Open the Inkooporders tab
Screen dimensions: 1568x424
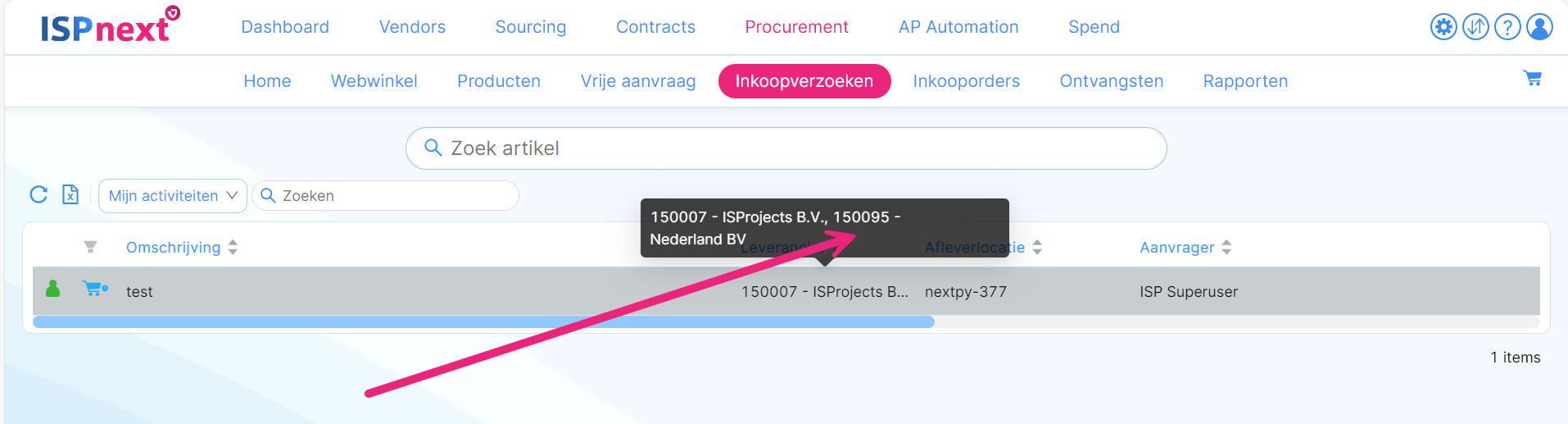967,81
